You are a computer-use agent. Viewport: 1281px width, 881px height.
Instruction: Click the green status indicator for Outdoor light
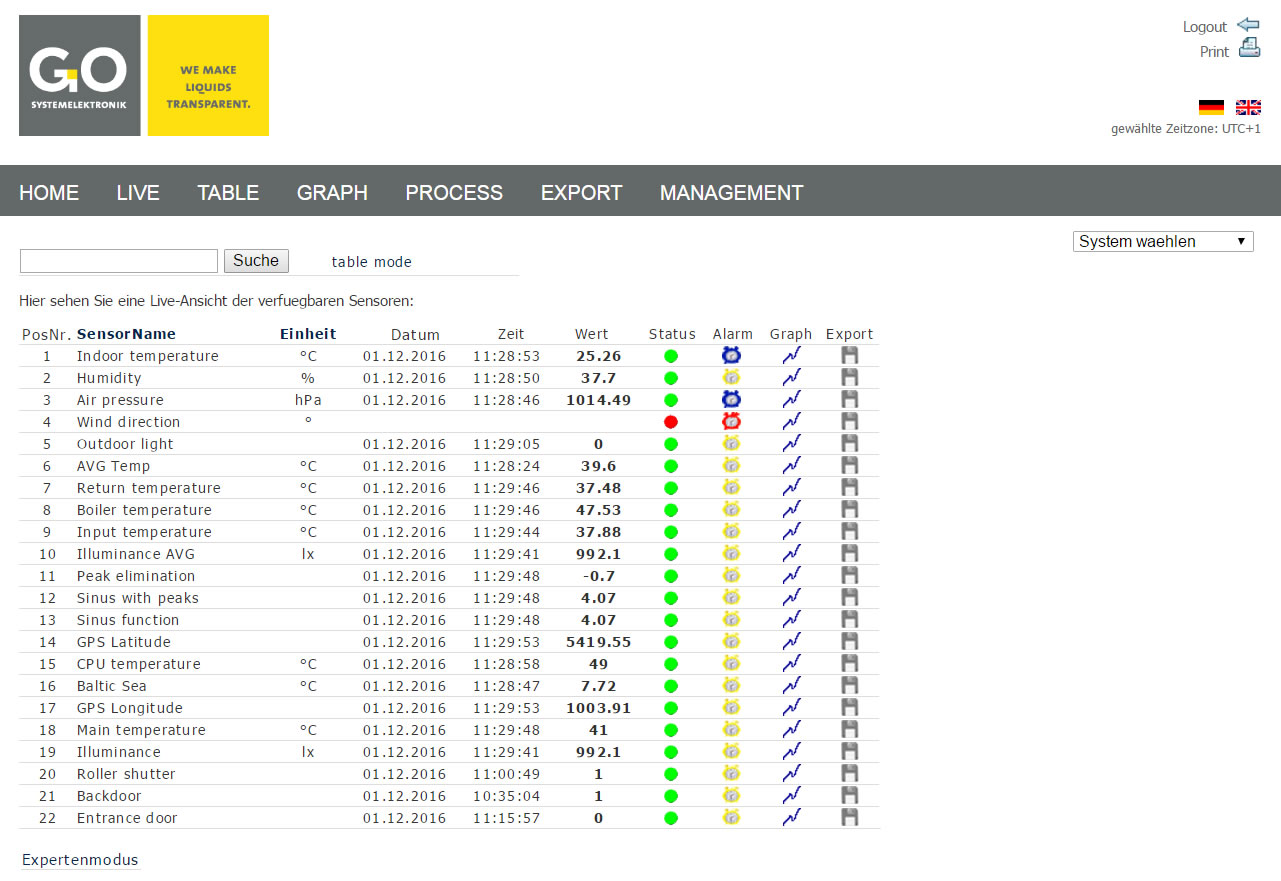point(670,443)
